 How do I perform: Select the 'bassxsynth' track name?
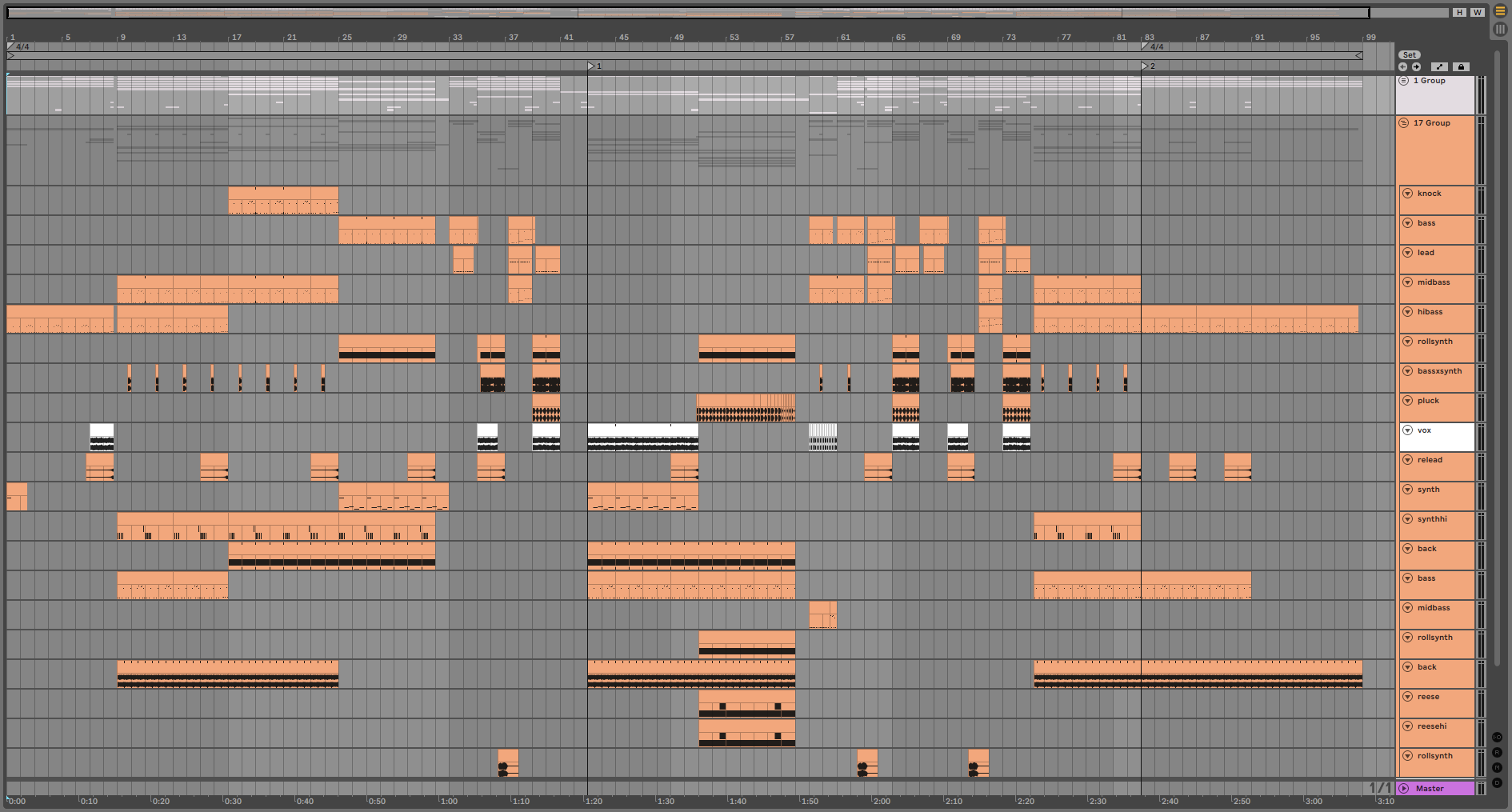(x=1439, y=371)
